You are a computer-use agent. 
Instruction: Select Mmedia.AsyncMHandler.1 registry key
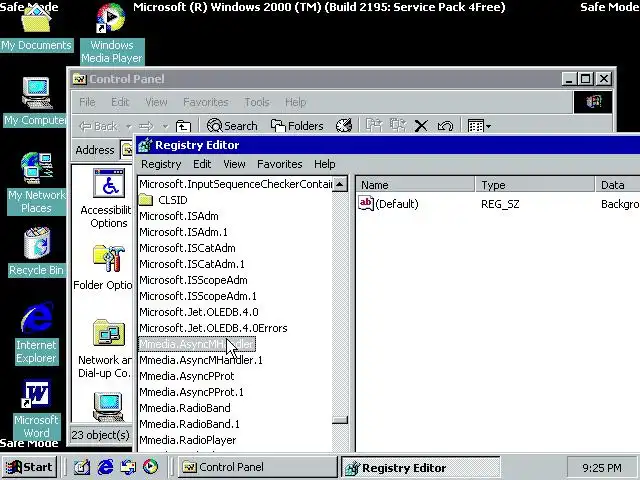point(201,360)
